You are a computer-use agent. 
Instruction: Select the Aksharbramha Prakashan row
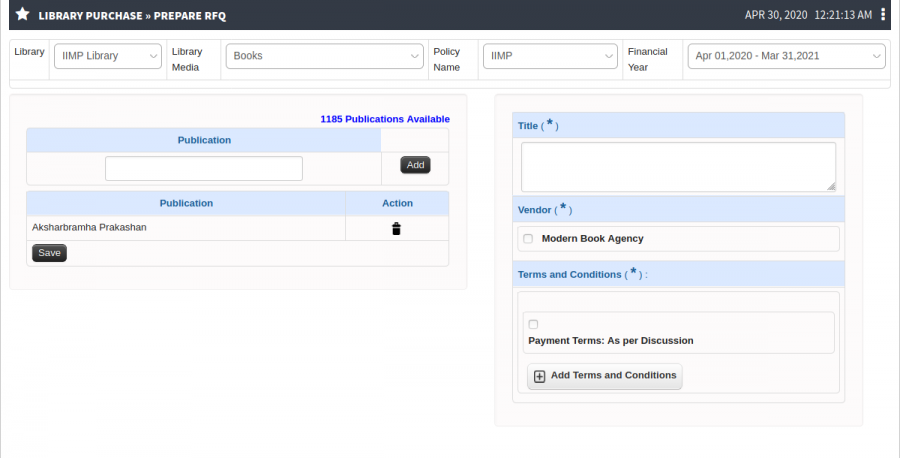[238, 228]
